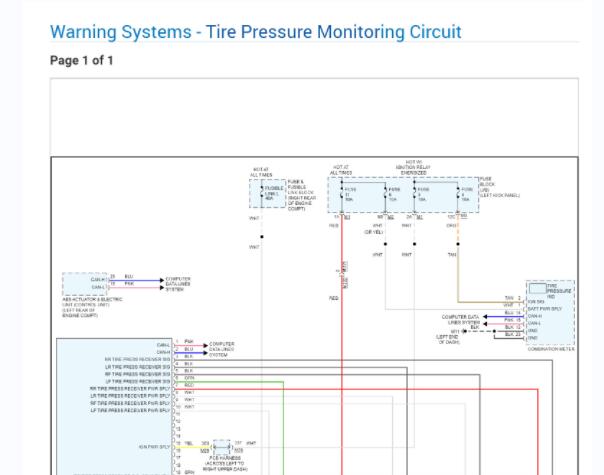Viewport: 604px width, 475px height.
Task: Click the 'TIRE PRESSURE IND' indicator box
Action: coord(538,288)
